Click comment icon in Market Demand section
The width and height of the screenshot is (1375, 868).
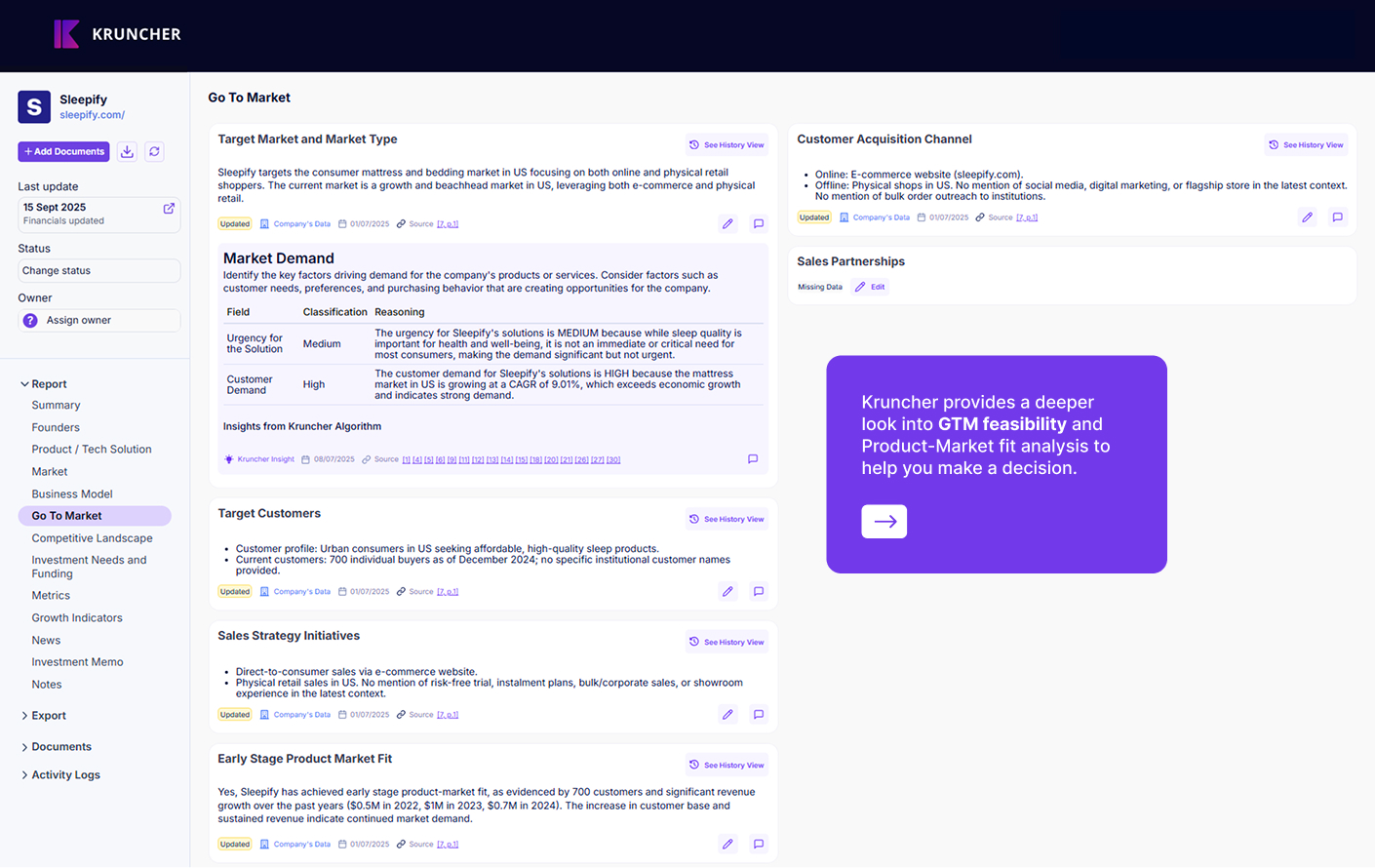coord(753,459)
